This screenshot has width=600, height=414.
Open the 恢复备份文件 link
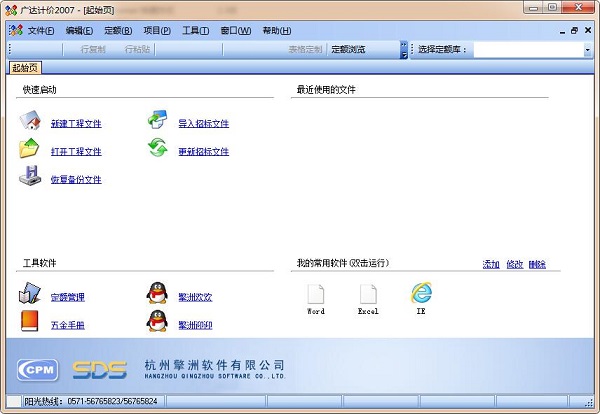[76, 179]
